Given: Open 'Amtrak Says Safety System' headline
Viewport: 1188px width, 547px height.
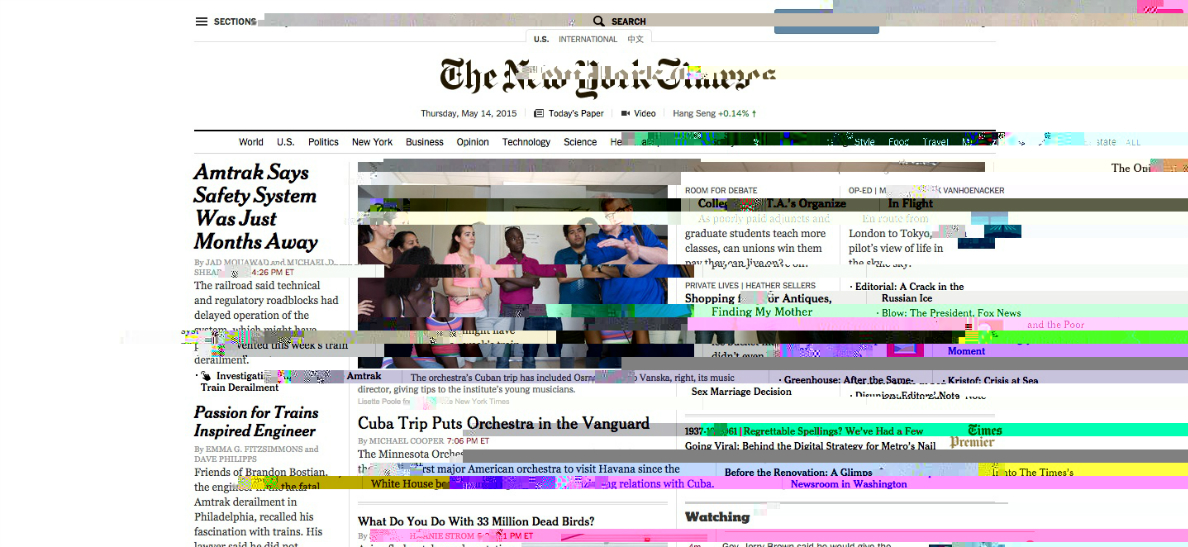Looking at the screenshot, I should (x=255, y=207).
